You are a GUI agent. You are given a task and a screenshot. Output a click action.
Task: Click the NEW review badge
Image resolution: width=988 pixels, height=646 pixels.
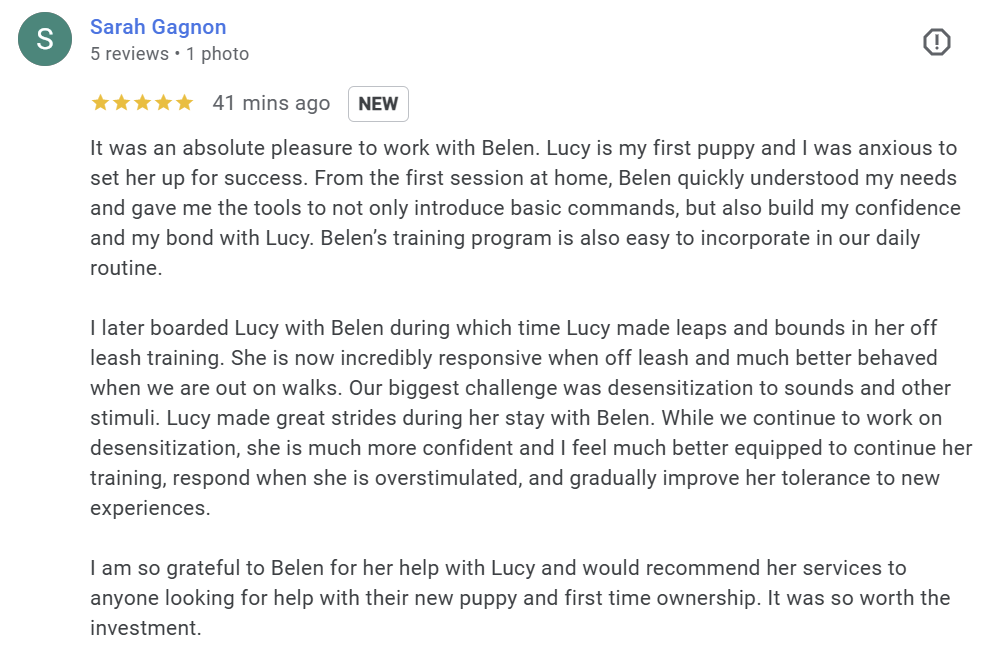click(x=378, y=103)
